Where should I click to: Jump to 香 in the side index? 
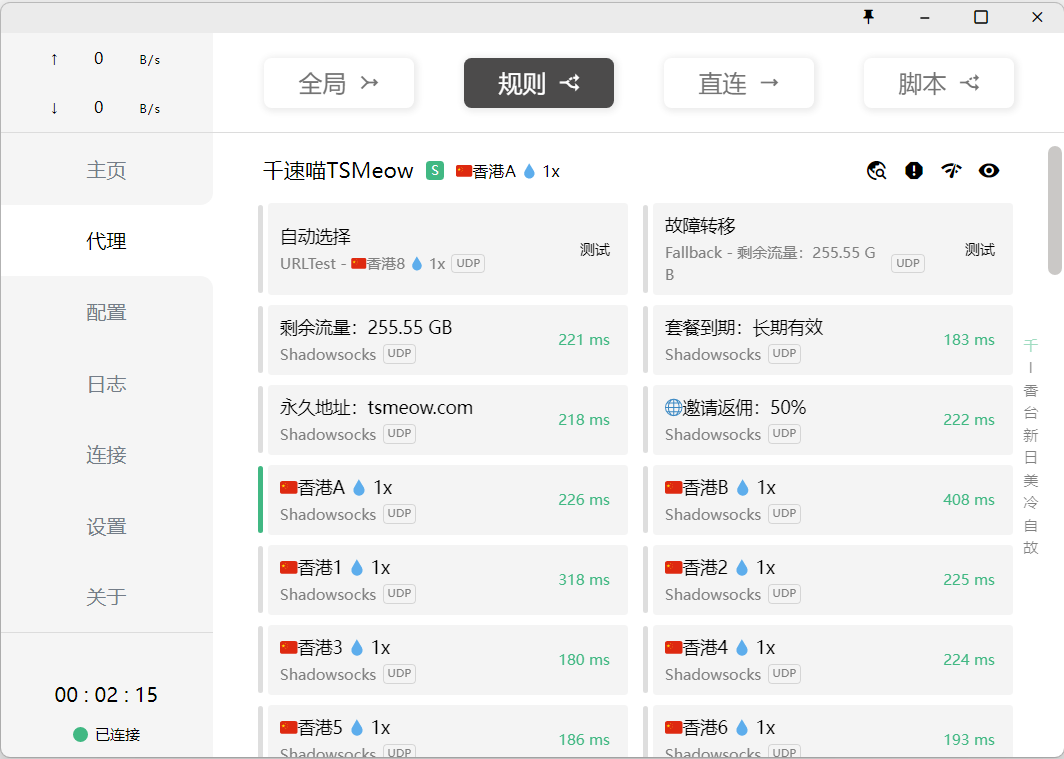1031,391
